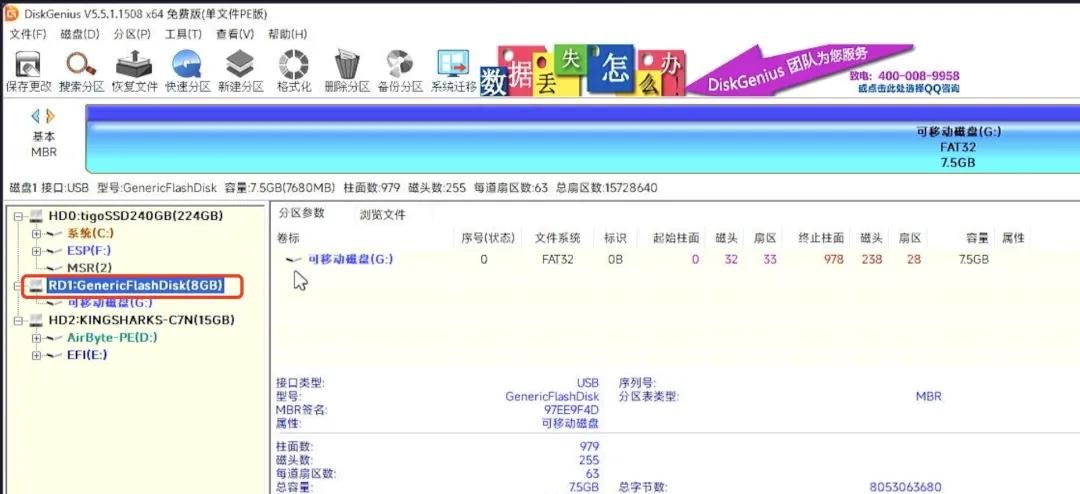
Task: Click the 卷标 column header
Action: click(288, 238)
